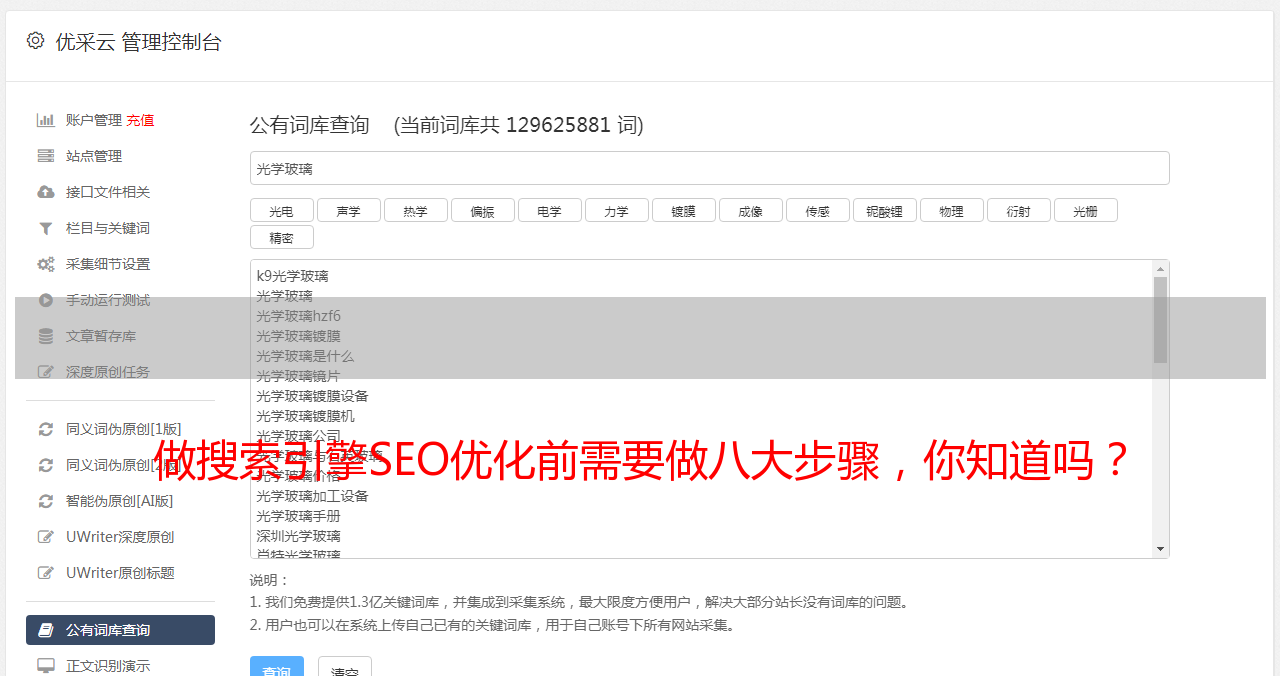
Task: Select the 物理 tag button
Action: point(951,210)
